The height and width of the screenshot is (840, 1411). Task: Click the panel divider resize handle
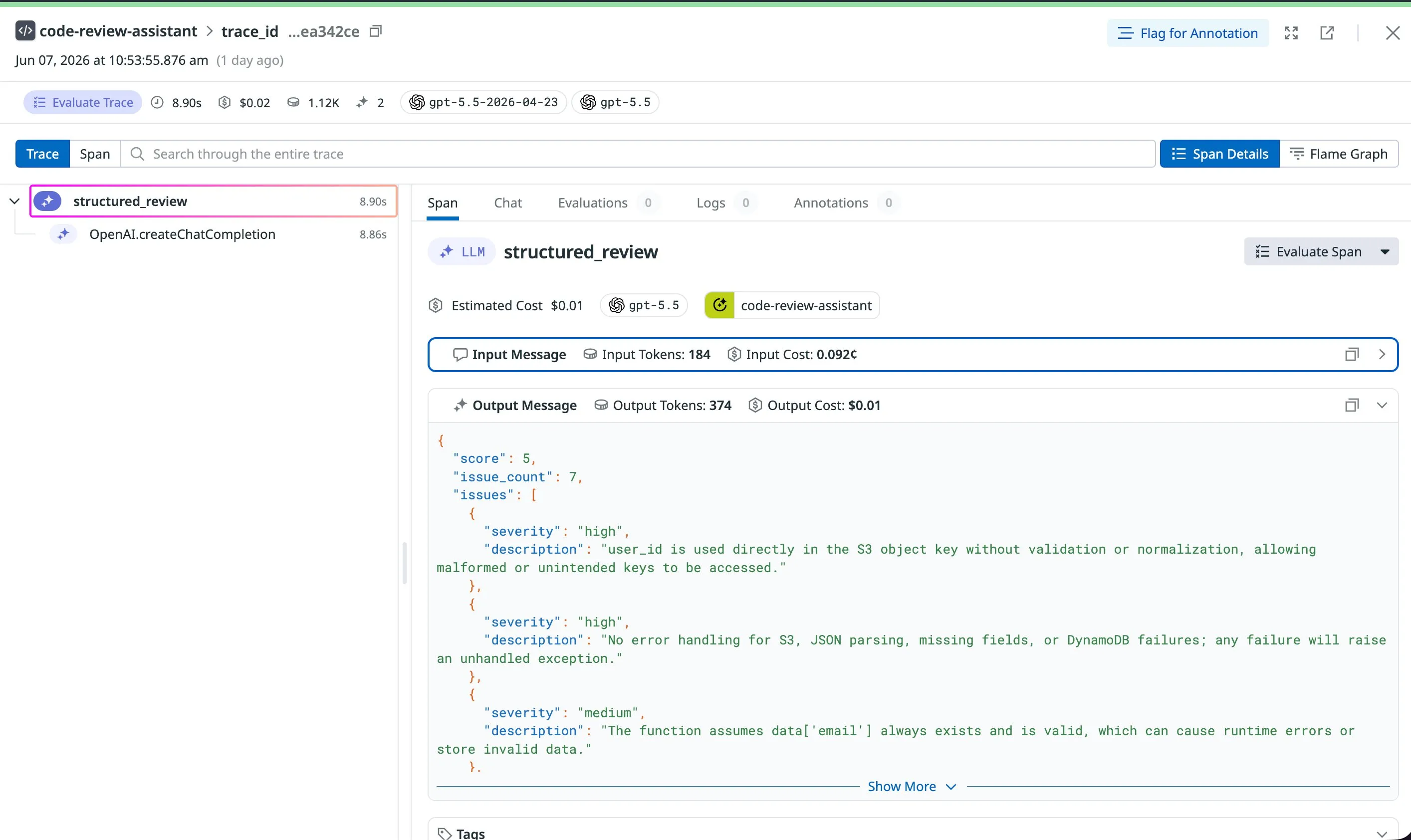point(404,563)
